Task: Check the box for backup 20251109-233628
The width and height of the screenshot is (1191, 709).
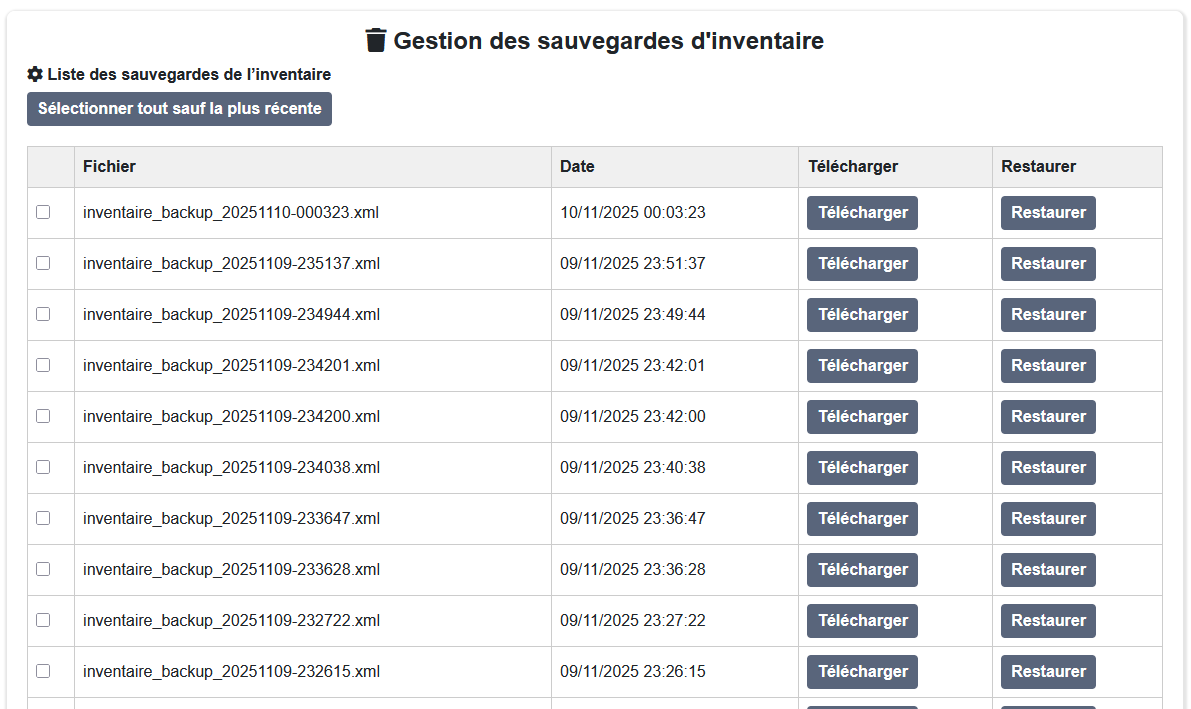Action: click(x=43, y=569)
